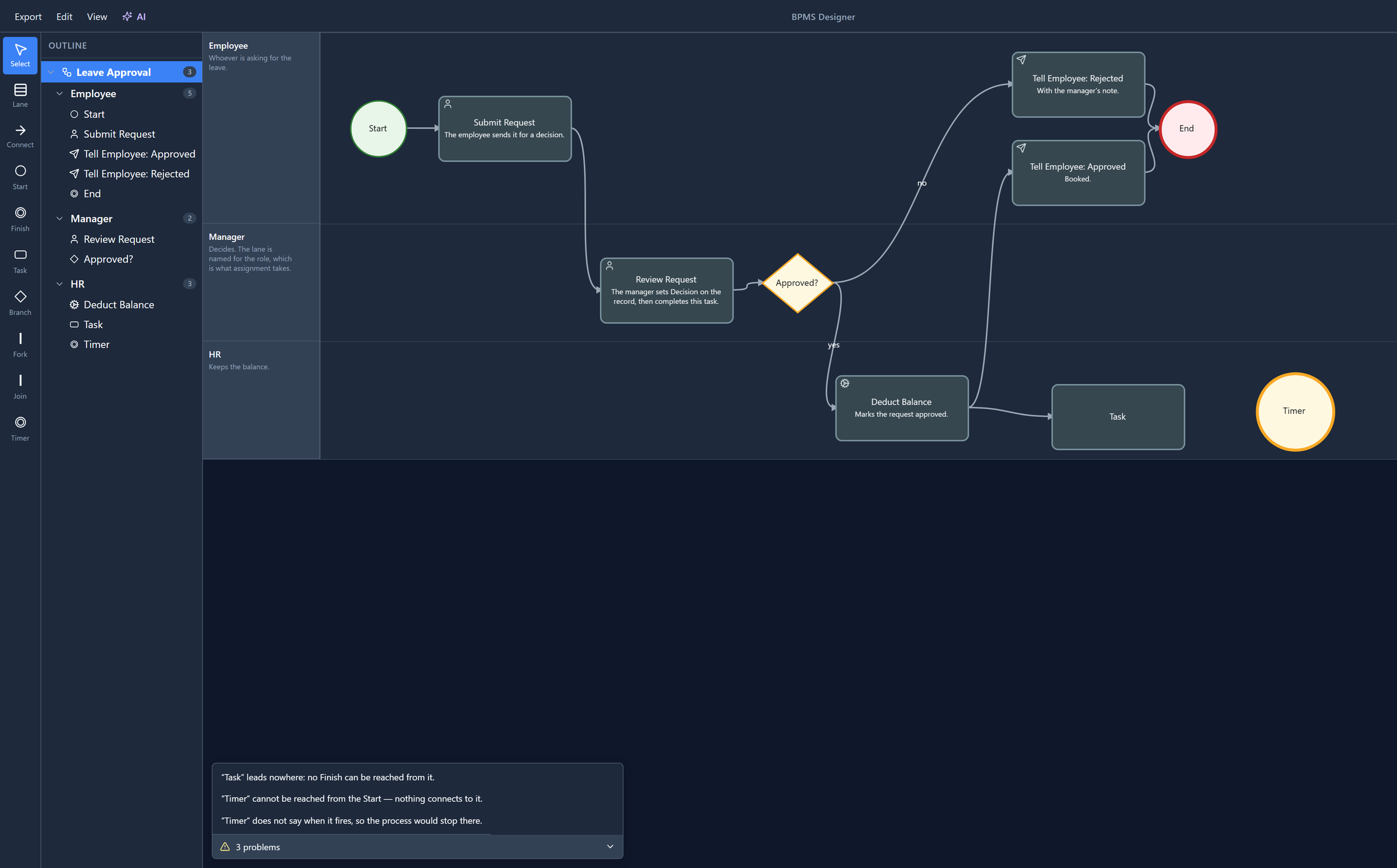Click person icon beside Review Request in outline
The width and height of the screenshot is (1397, 868).
74,239
